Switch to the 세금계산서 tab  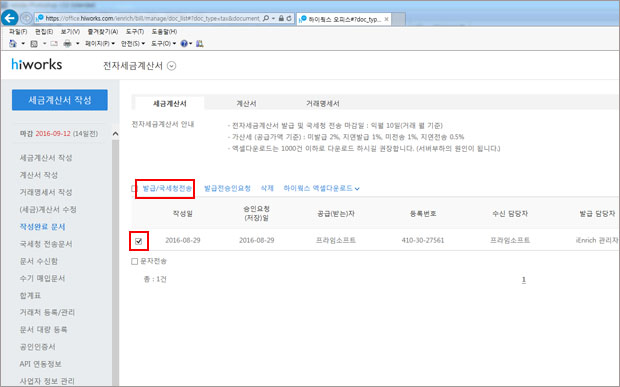(170, 103)
